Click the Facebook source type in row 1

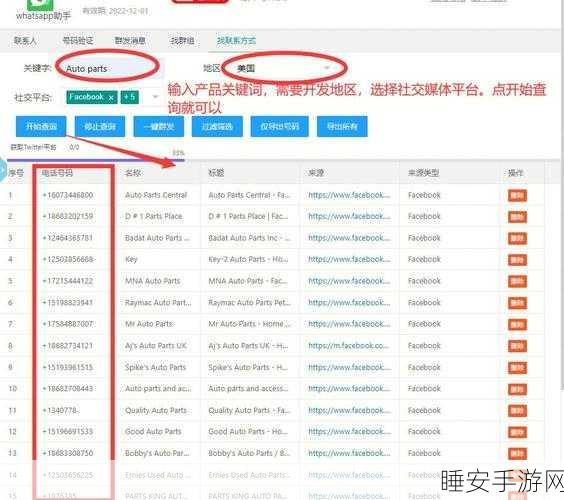coord(424,195)
